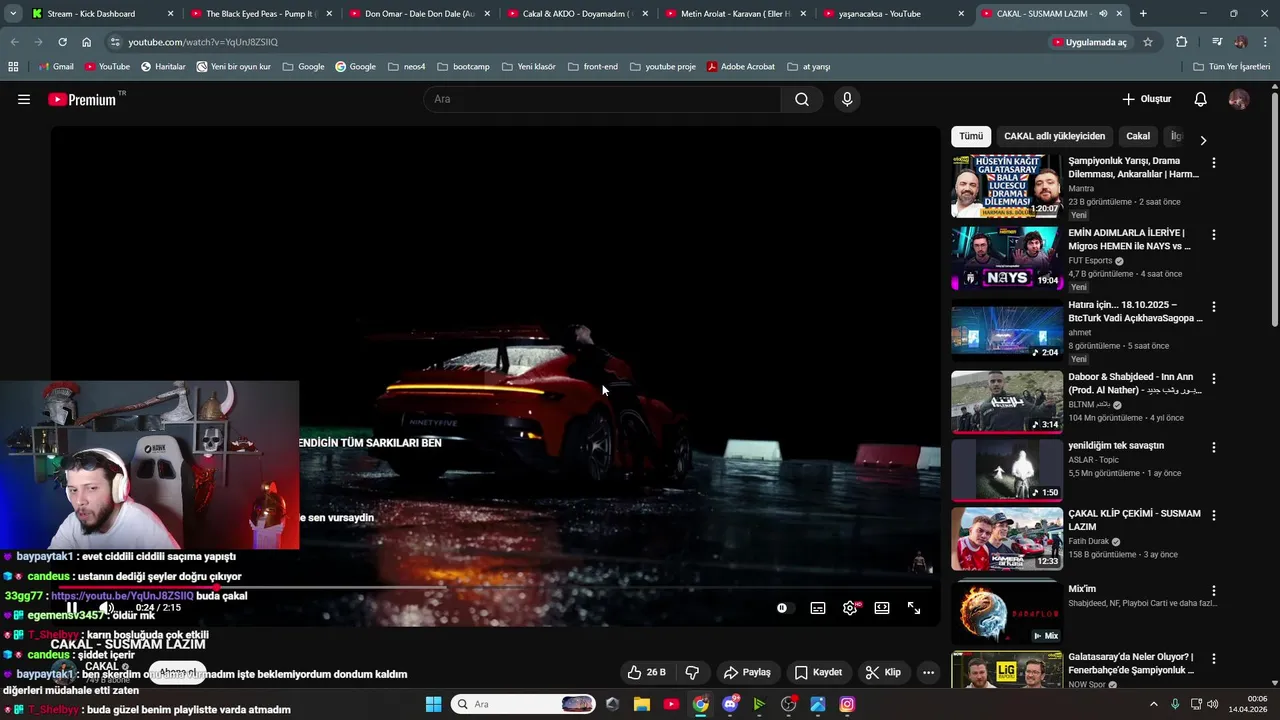Open options for EMİN ADIMLARLA İLERİYE video
This screenshot has width=1280, height=720.
click(x=1214, y=234)
